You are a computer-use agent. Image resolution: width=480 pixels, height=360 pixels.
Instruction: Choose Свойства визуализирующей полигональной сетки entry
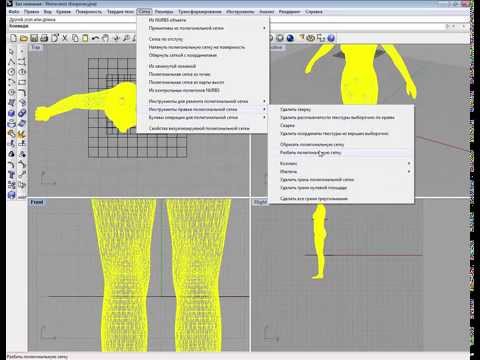(x=199, y=128)
